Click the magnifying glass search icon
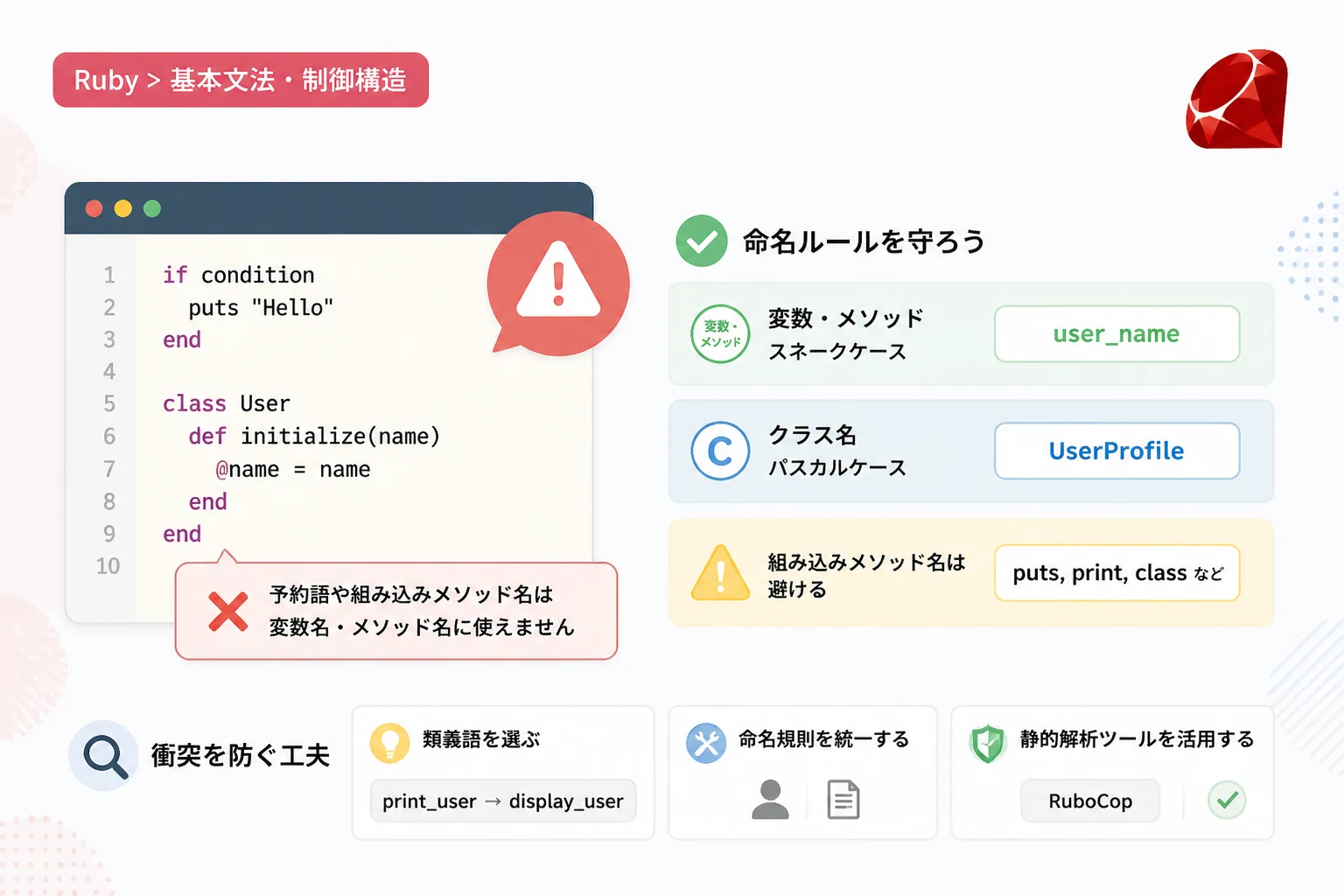1344x896 pixels. (x=104, y=756)
